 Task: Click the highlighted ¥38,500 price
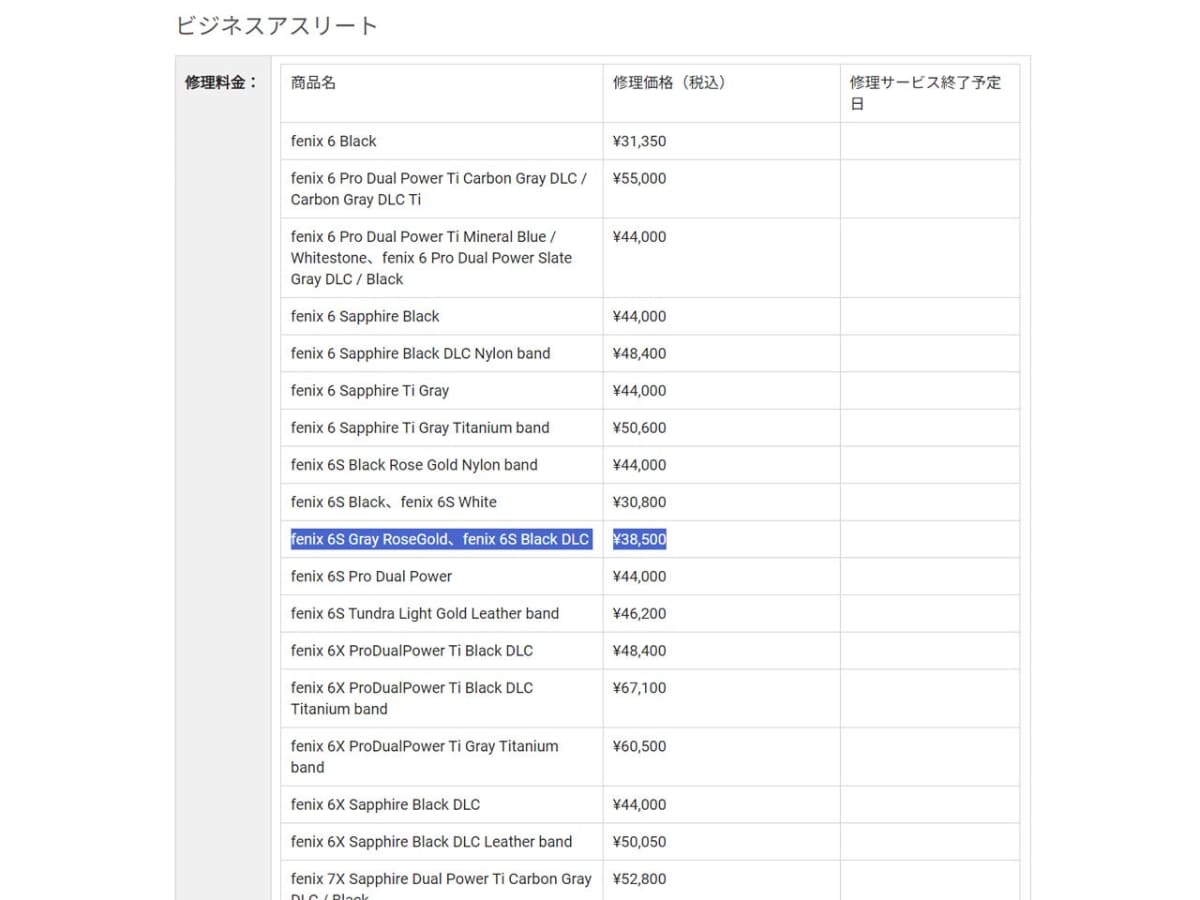(639, 539)
